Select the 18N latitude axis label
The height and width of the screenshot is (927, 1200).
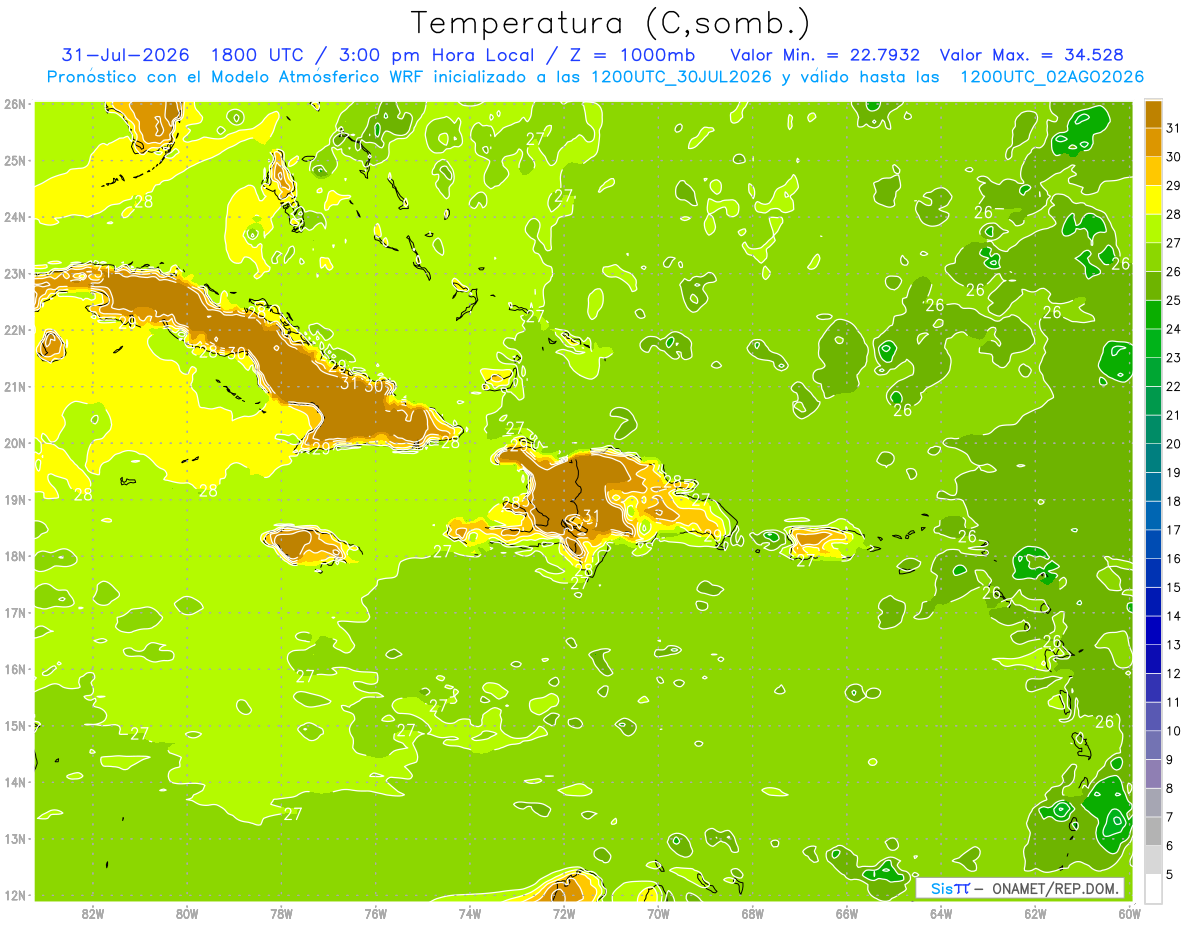15,556
